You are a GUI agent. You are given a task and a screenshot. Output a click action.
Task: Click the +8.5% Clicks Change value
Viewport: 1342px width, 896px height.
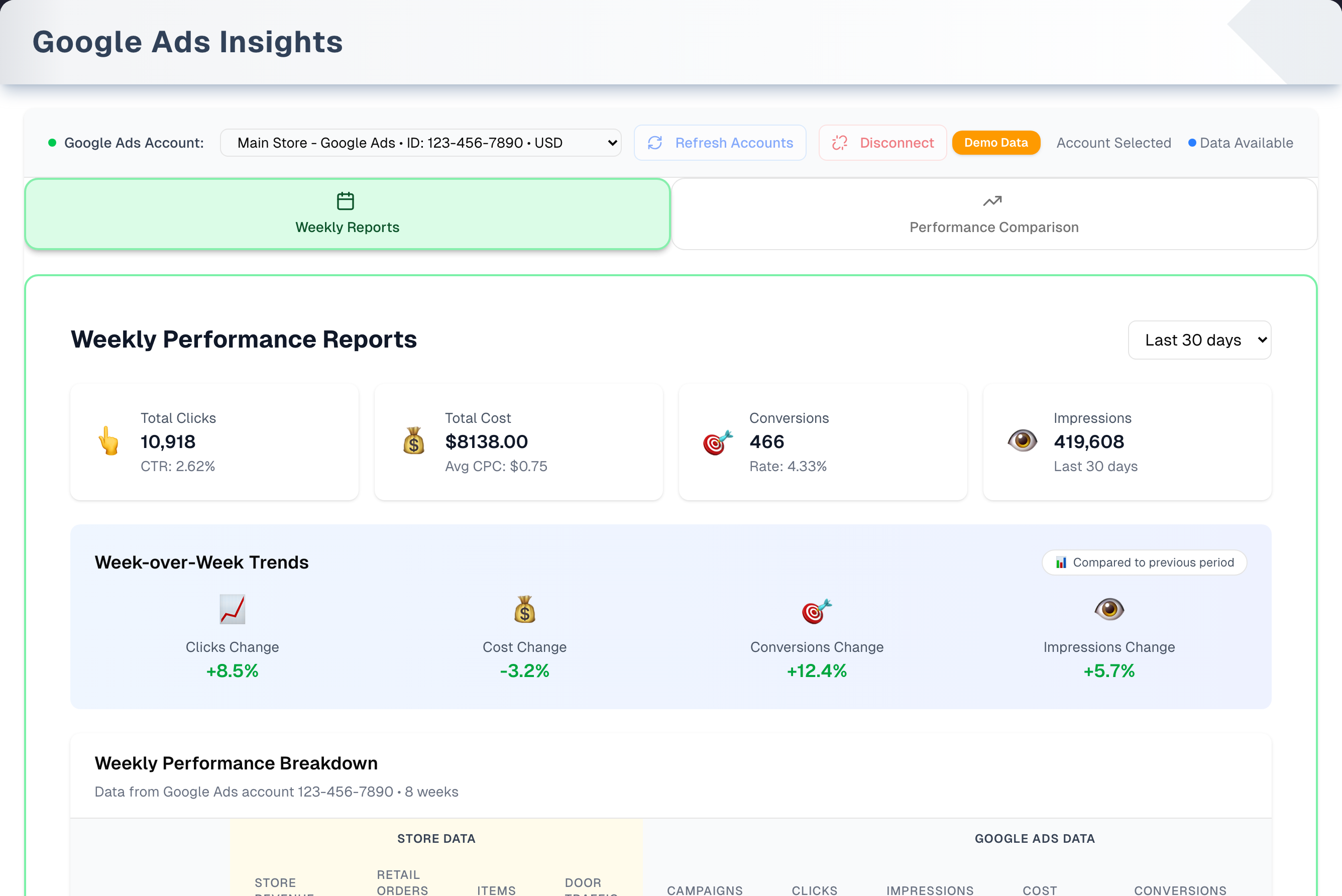pos(232,671)
